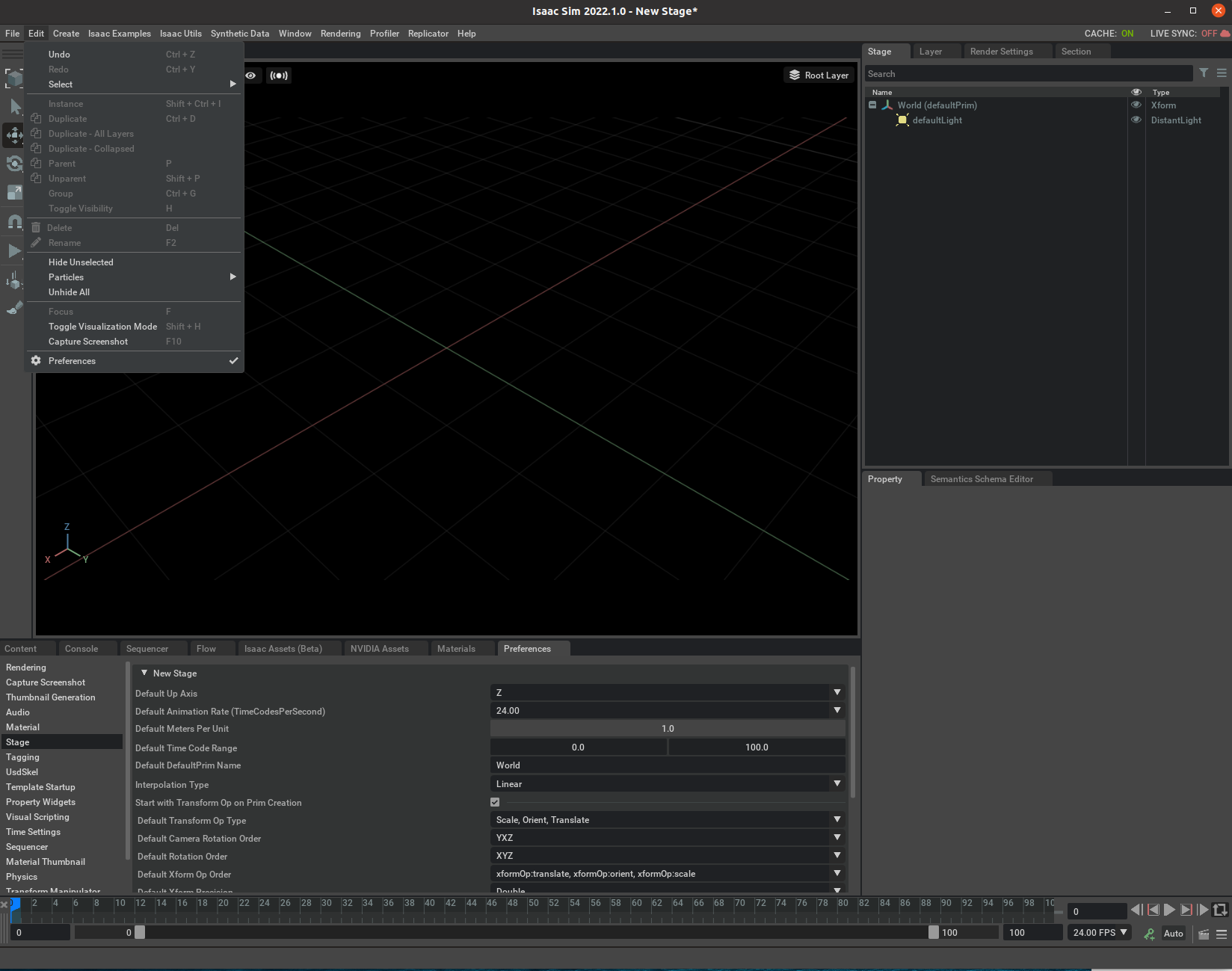Viewport: 1232px width, 971px height.
Task: Click the viewport streaming broadcast icon
Action: [279, 75]
